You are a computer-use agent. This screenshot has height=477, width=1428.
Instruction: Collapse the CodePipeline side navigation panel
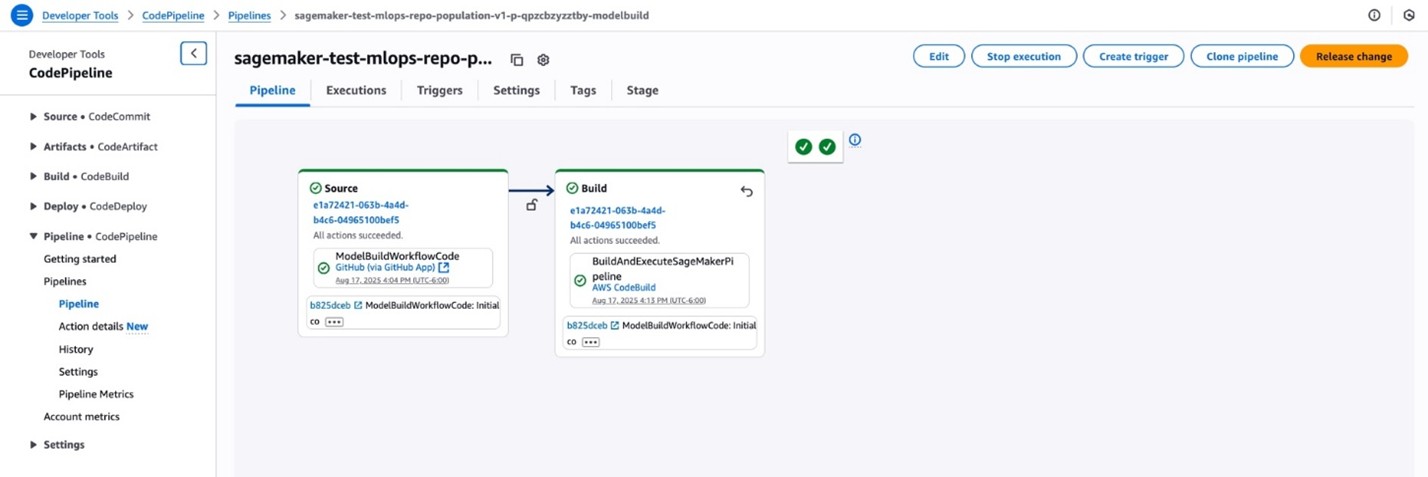[x=193, y=54]
